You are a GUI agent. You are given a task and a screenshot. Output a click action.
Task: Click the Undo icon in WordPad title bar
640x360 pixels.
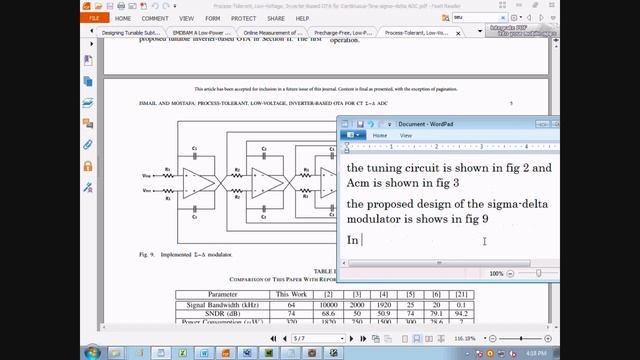pos(371,124)
